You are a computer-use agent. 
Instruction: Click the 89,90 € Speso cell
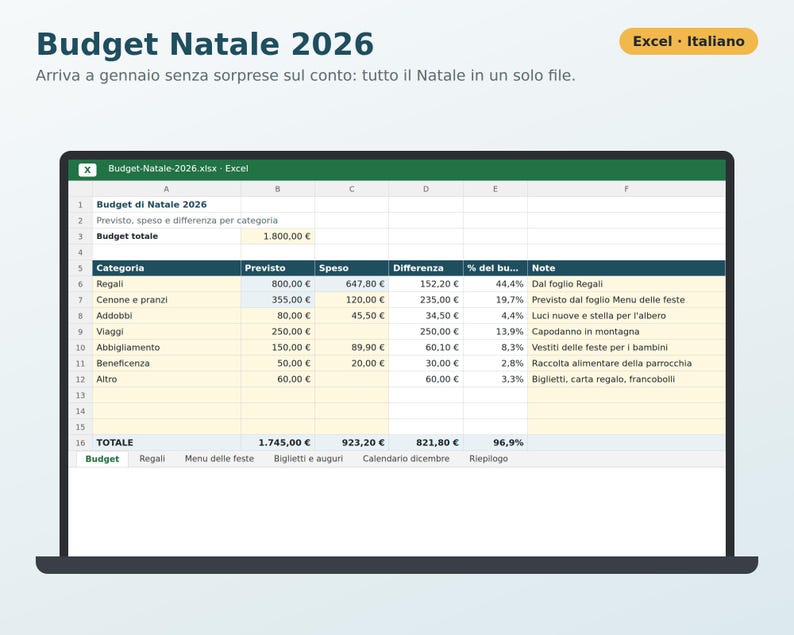[x=351, y=347]
